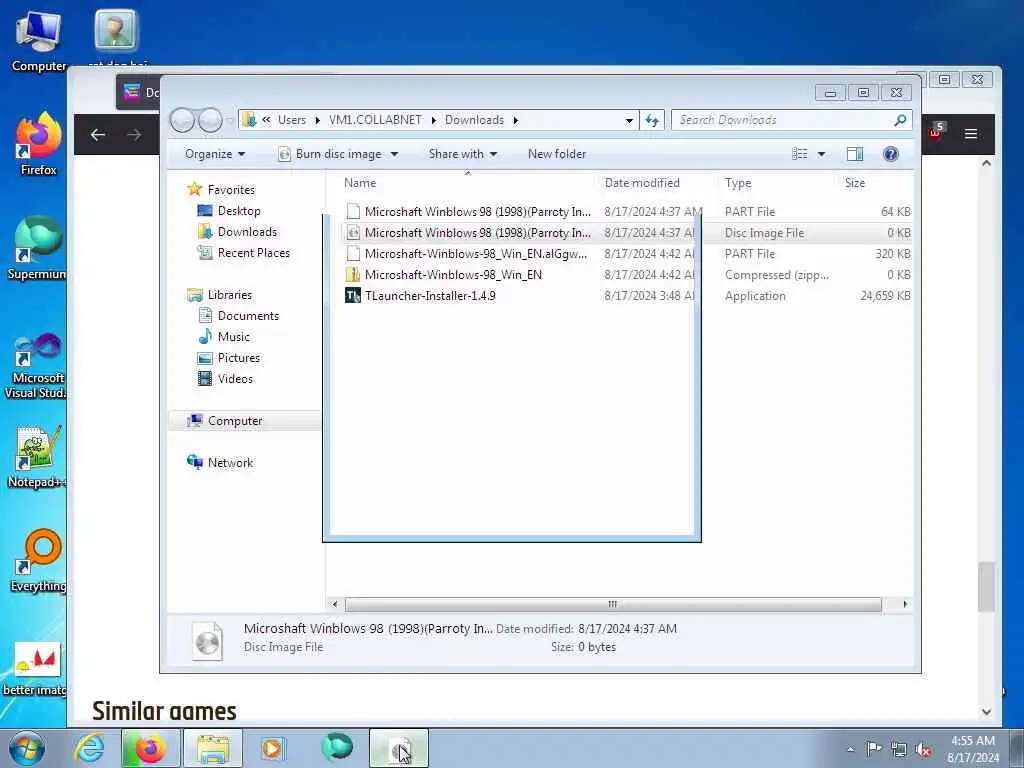1024x768 pixels.
Task: Create a New folder
Action: [x=556, y=154]
